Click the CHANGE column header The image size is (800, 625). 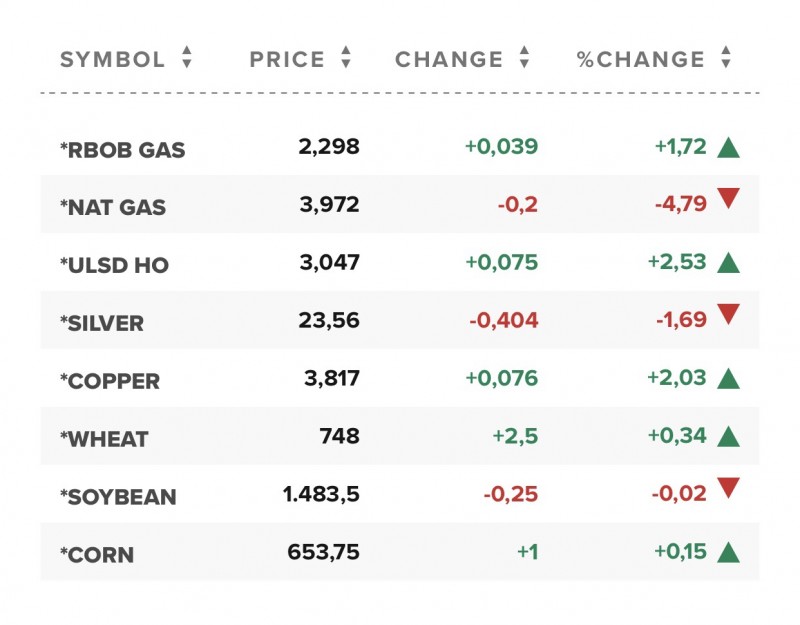[x=449, y=59]
